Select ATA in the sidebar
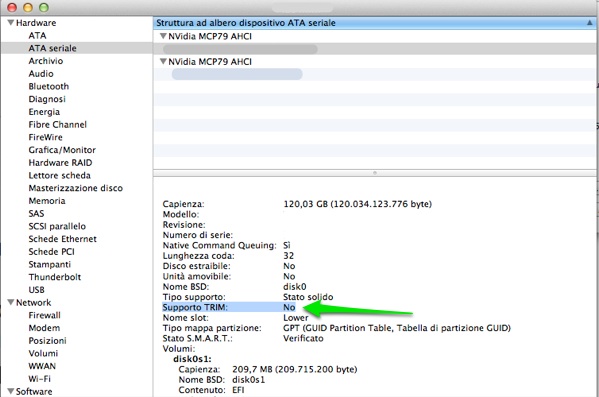The image size is (599, 397). pyautogui.click(x=37, y=36)
